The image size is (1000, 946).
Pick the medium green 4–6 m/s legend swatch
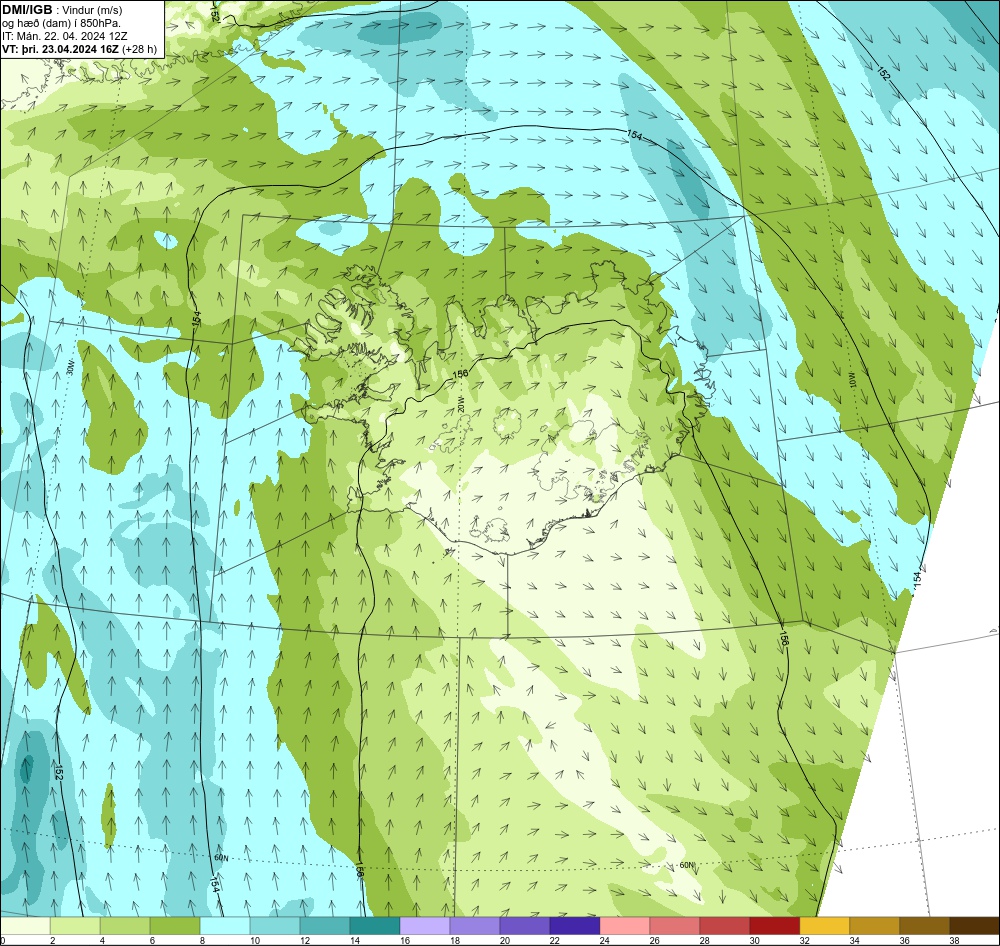125,926
